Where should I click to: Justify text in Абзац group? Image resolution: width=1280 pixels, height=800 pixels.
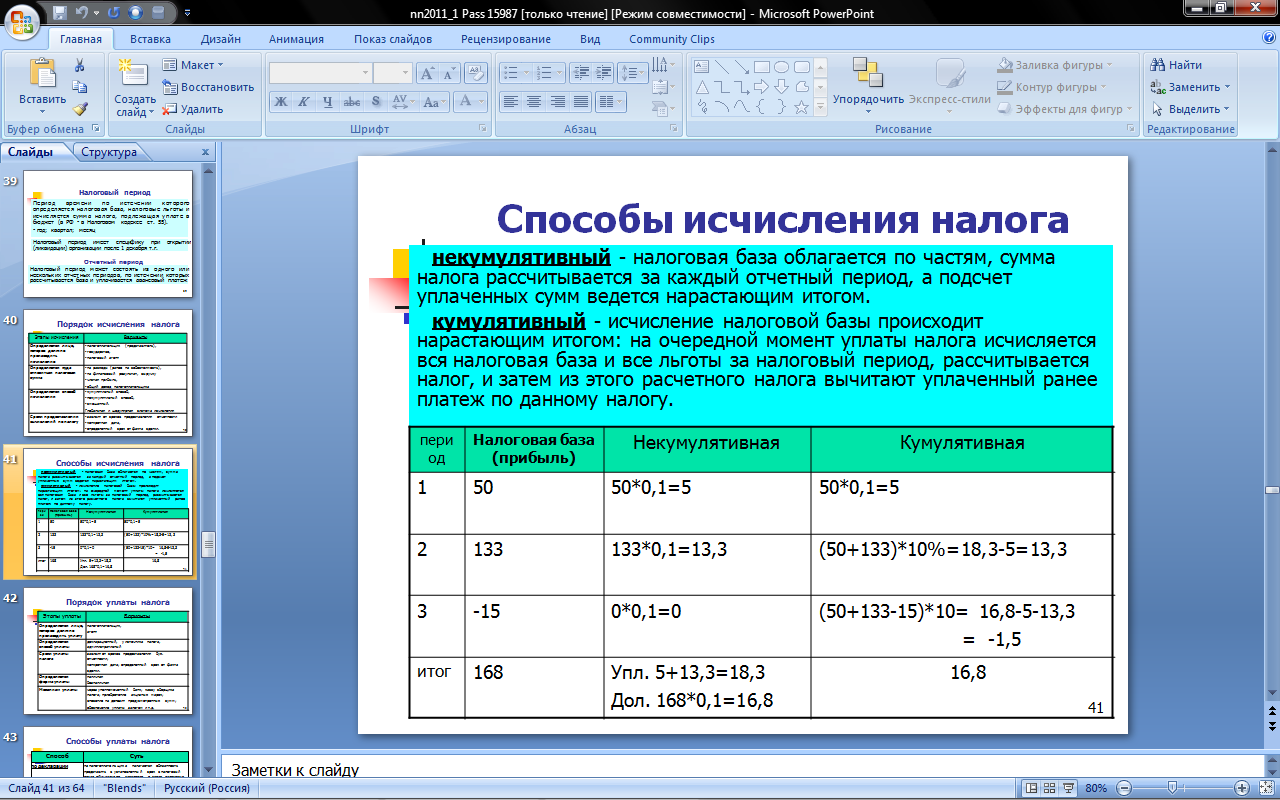(x=579, y=102)
